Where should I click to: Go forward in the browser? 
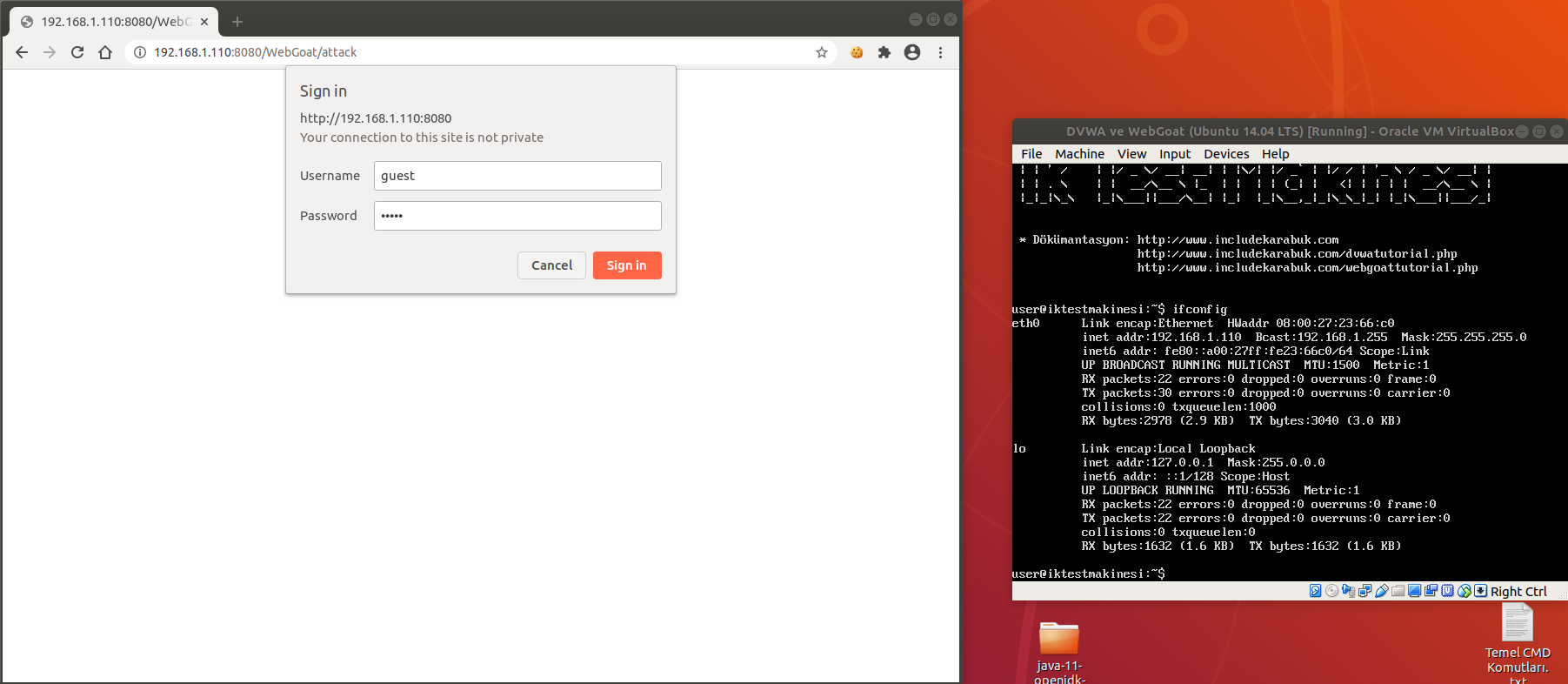50,52
